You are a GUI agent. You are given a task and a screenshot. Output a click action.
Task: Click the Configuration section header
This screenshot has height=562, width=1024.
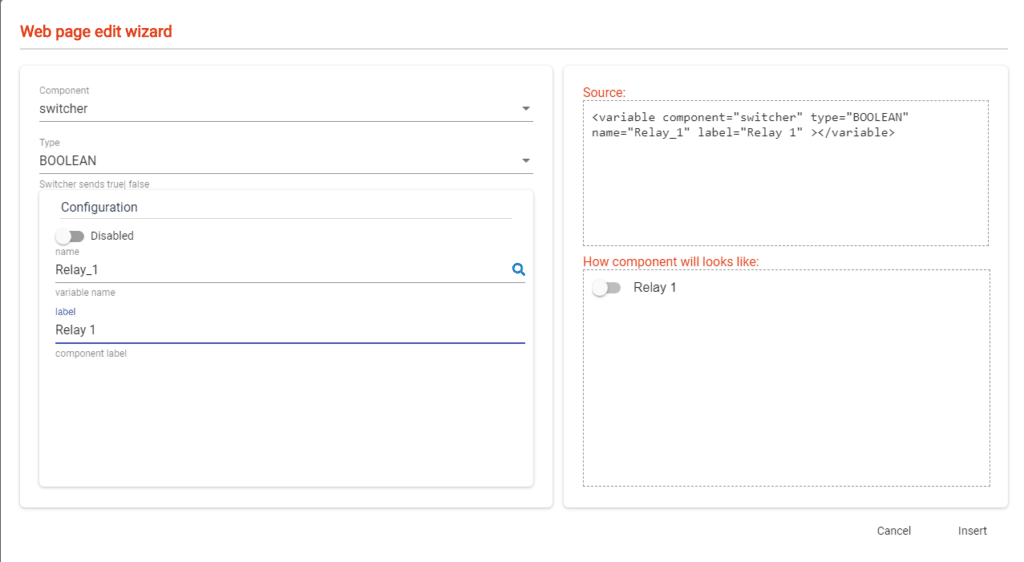[99, 207]
